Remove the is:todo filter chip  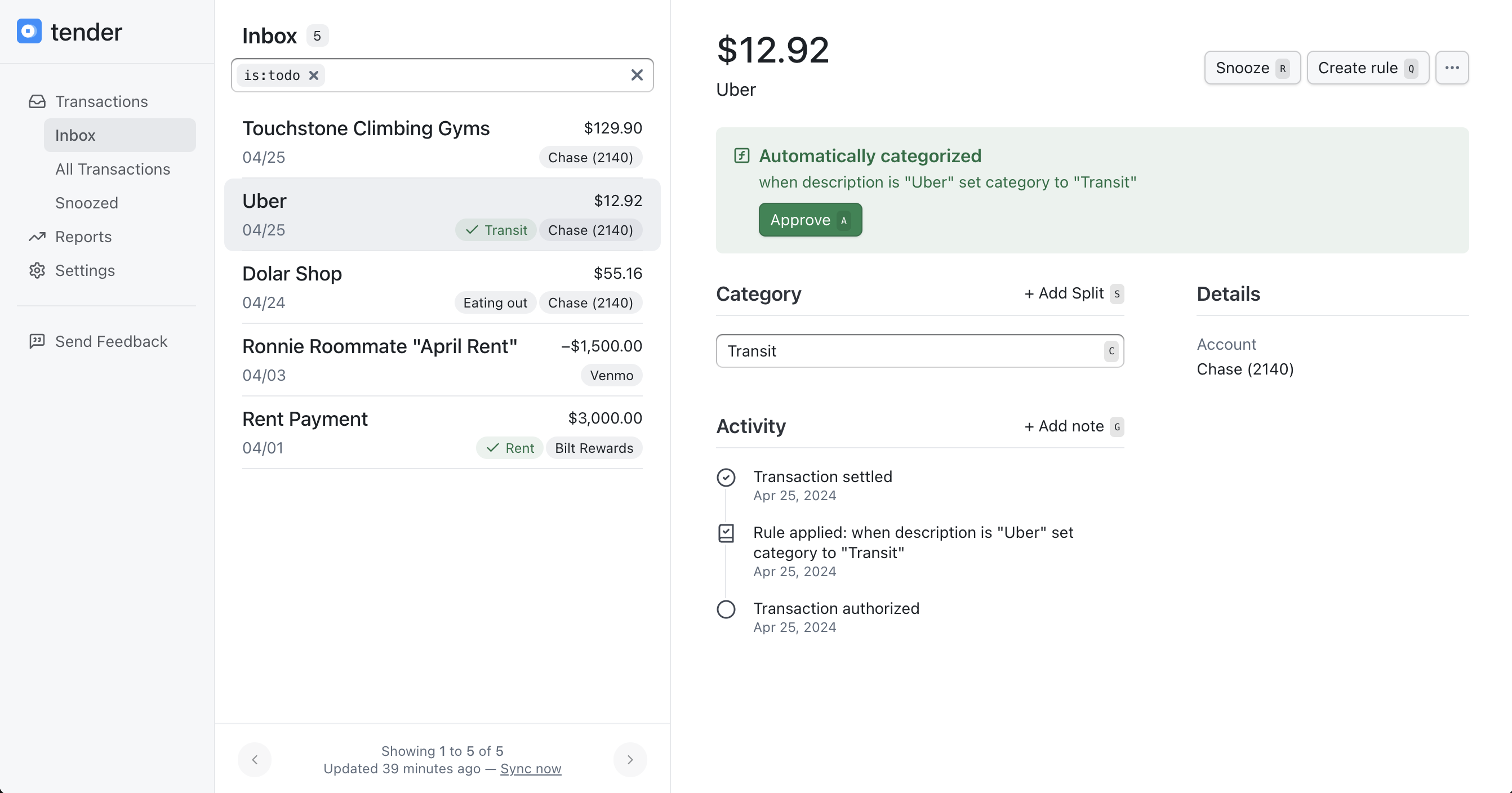tap(314, 75)
